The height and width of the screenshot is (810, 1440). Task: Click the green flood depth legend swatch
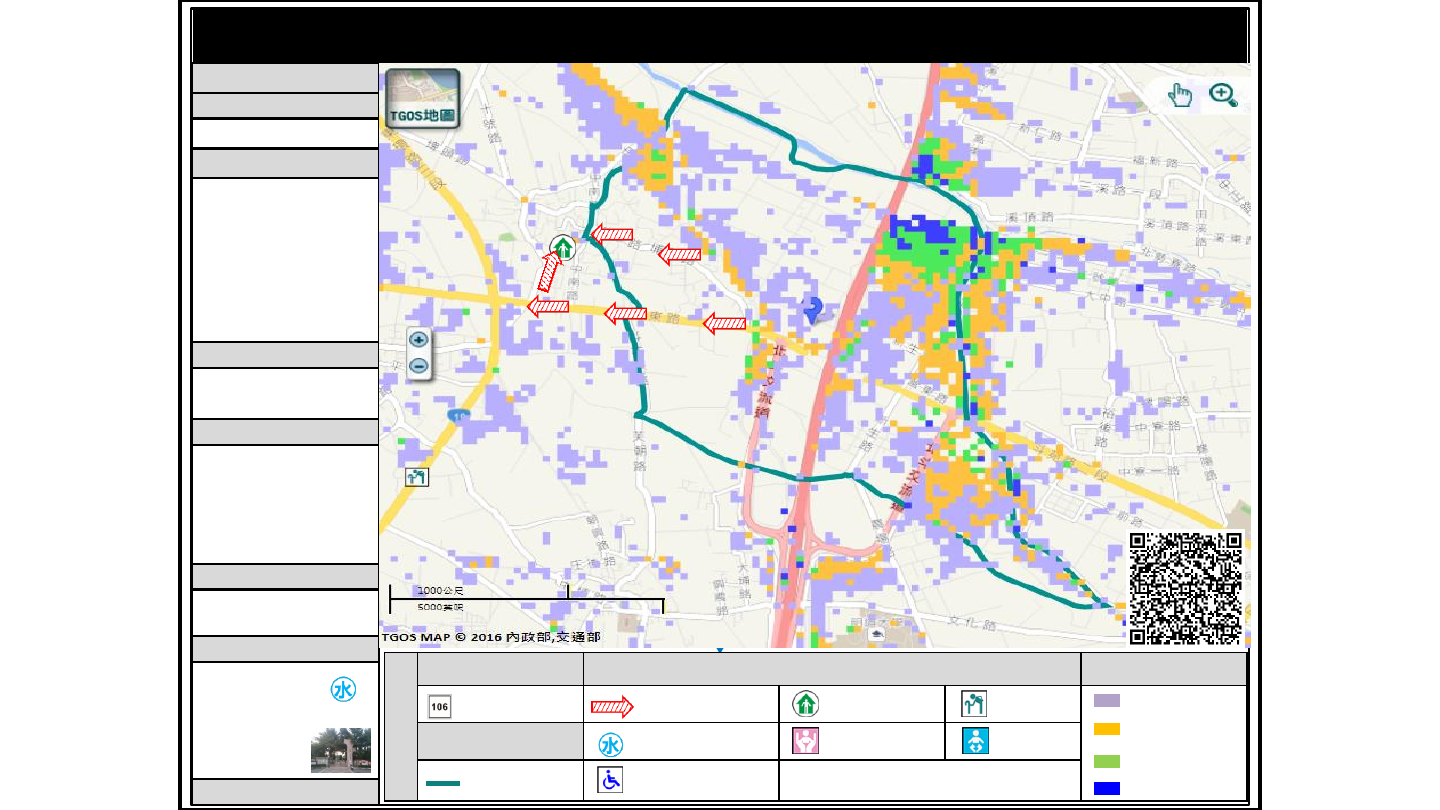point(1107,761)
